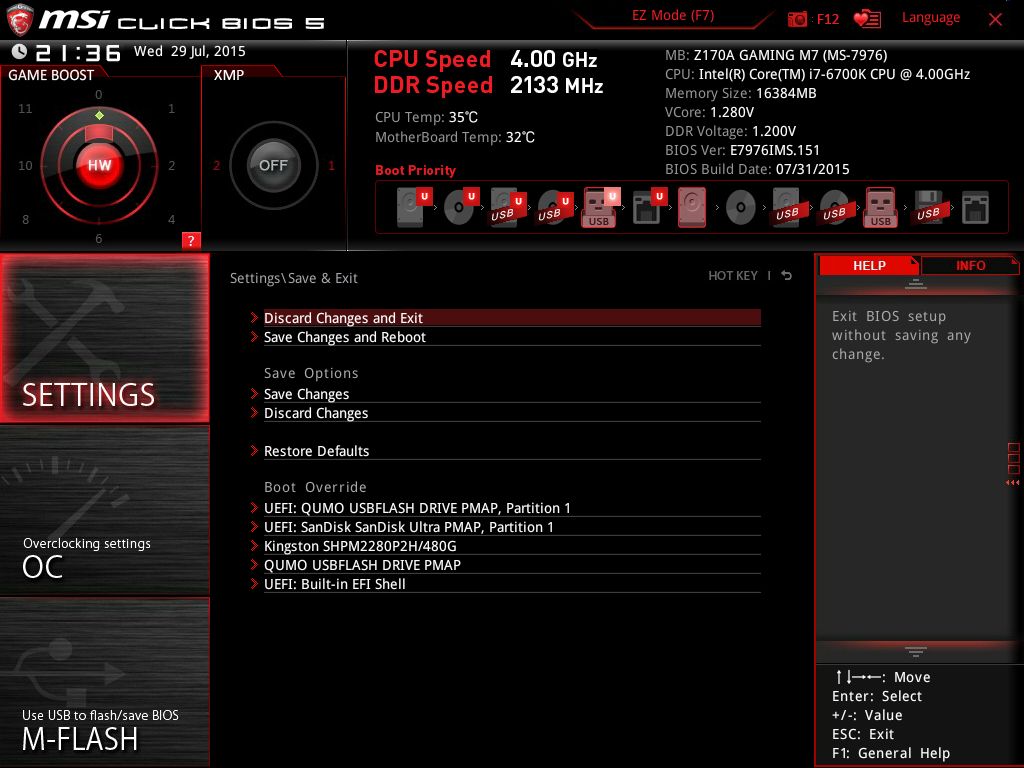
Task: Click the date Wed 29 Jul, 2015
Action: (x=189, y=51)
